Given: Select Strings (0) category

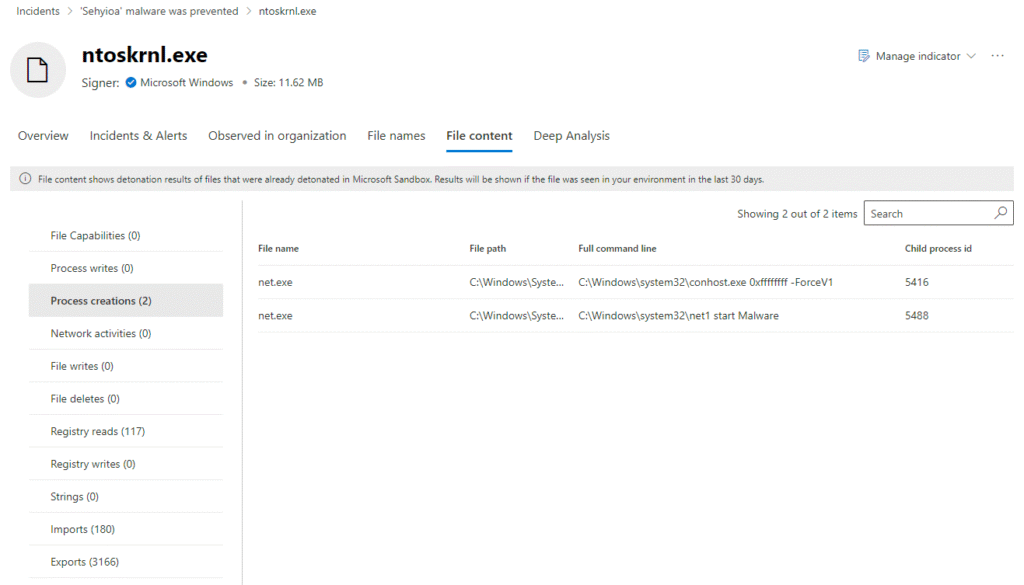Looking at the screenshot, I should [x=125, y=496].
